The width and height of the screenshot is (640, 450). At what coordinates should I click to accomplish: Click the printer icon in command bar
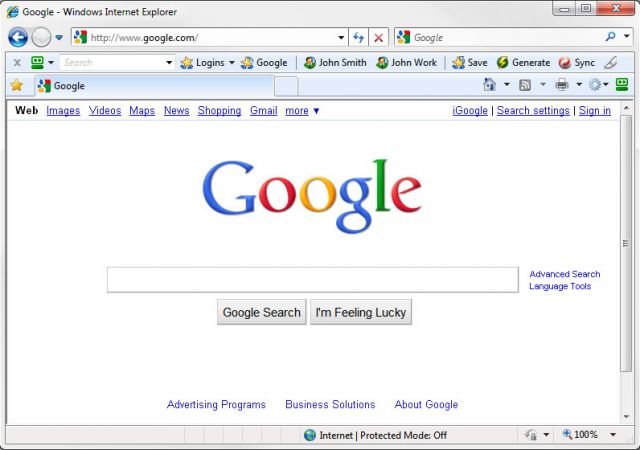click(x=562, y=85)
